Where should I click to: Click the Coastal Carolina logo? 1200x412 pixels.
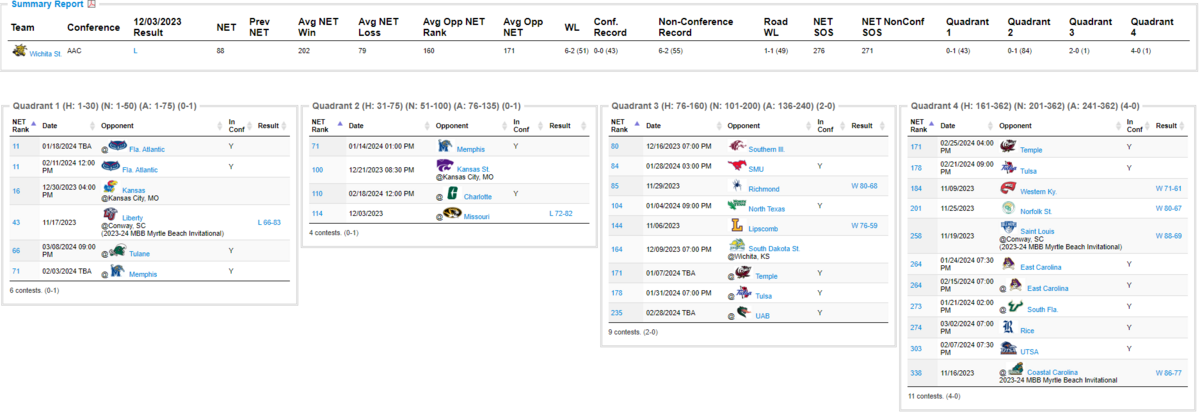[1015, 369]
